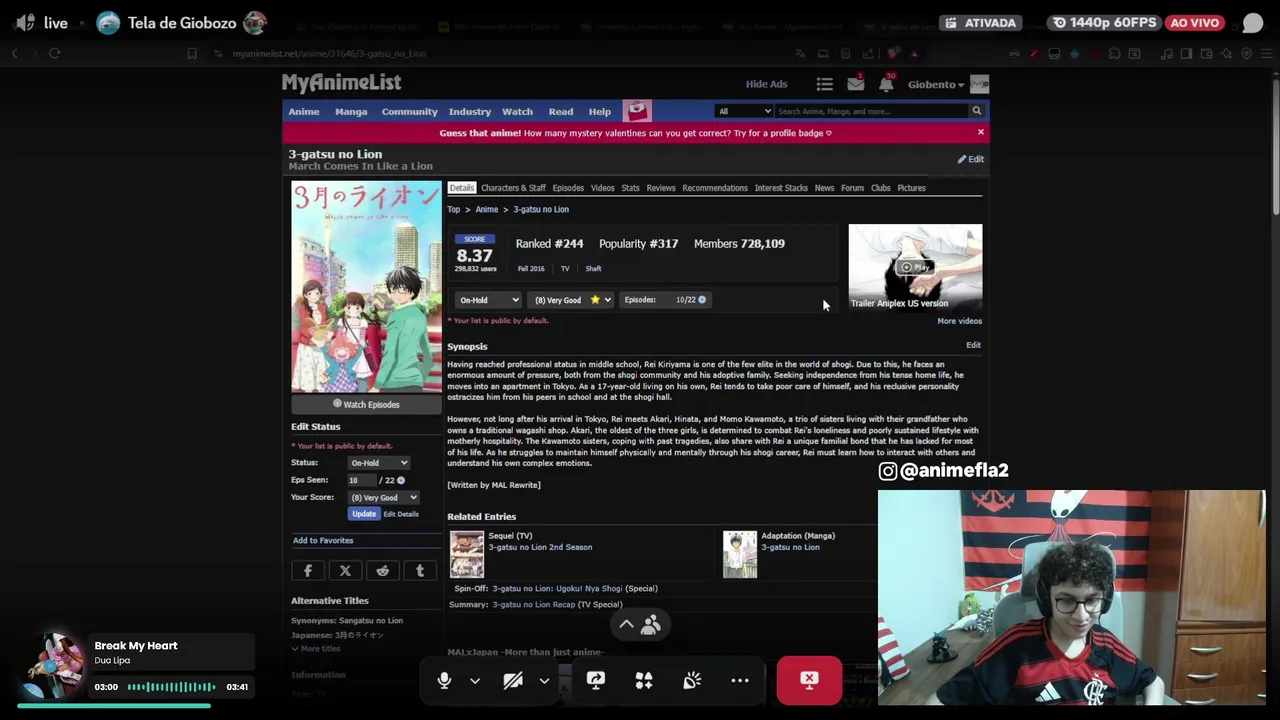
Task: Toggle the camera on
Action: pyautogui.click(x=513, y=680)
